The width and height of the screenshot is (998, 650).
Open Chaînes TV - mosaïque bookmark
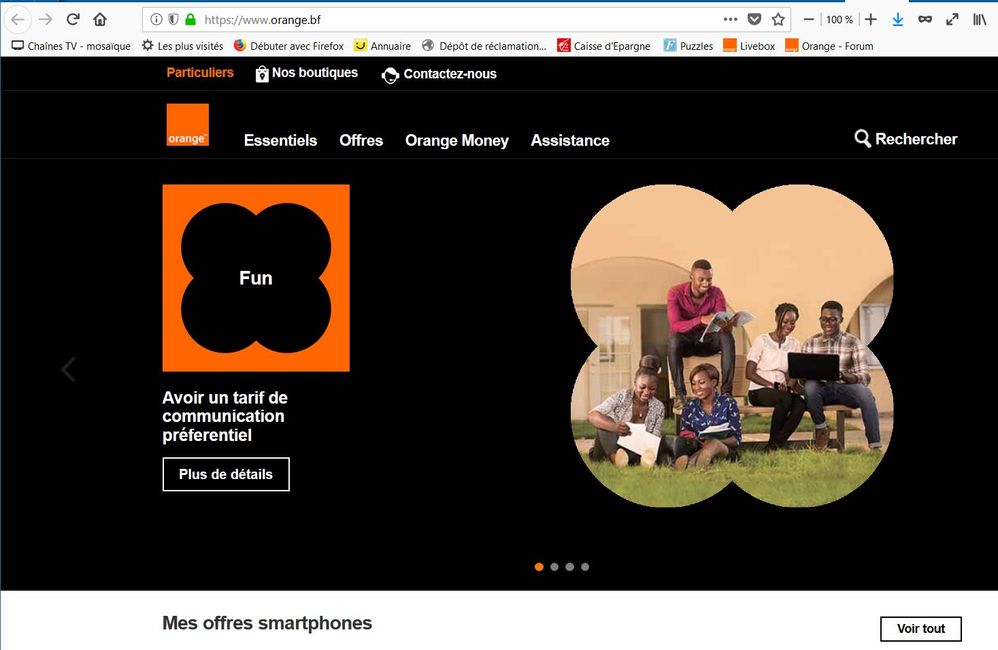pos(71,46)
